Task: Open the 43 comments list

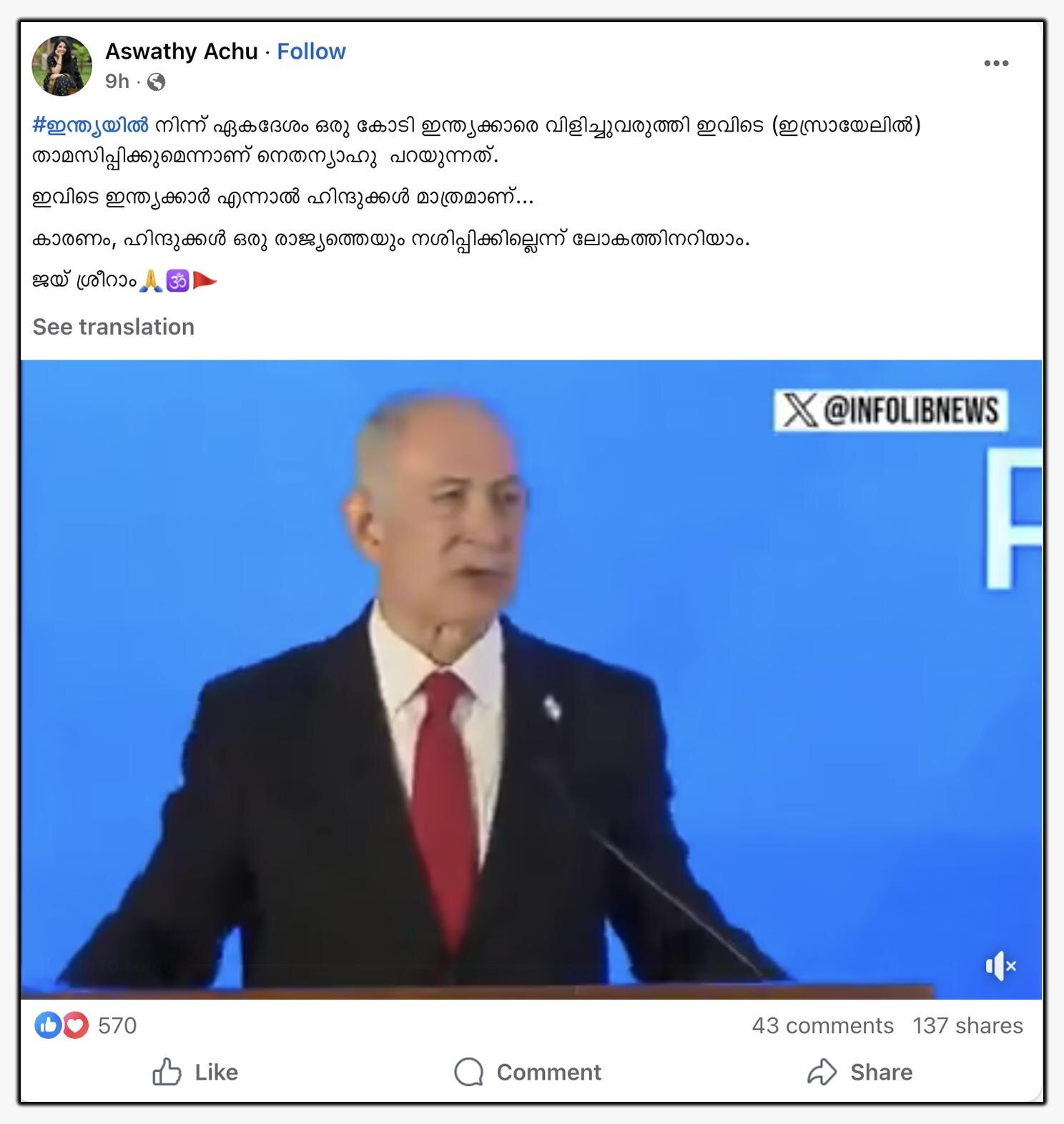Action: pos(822,1025)
